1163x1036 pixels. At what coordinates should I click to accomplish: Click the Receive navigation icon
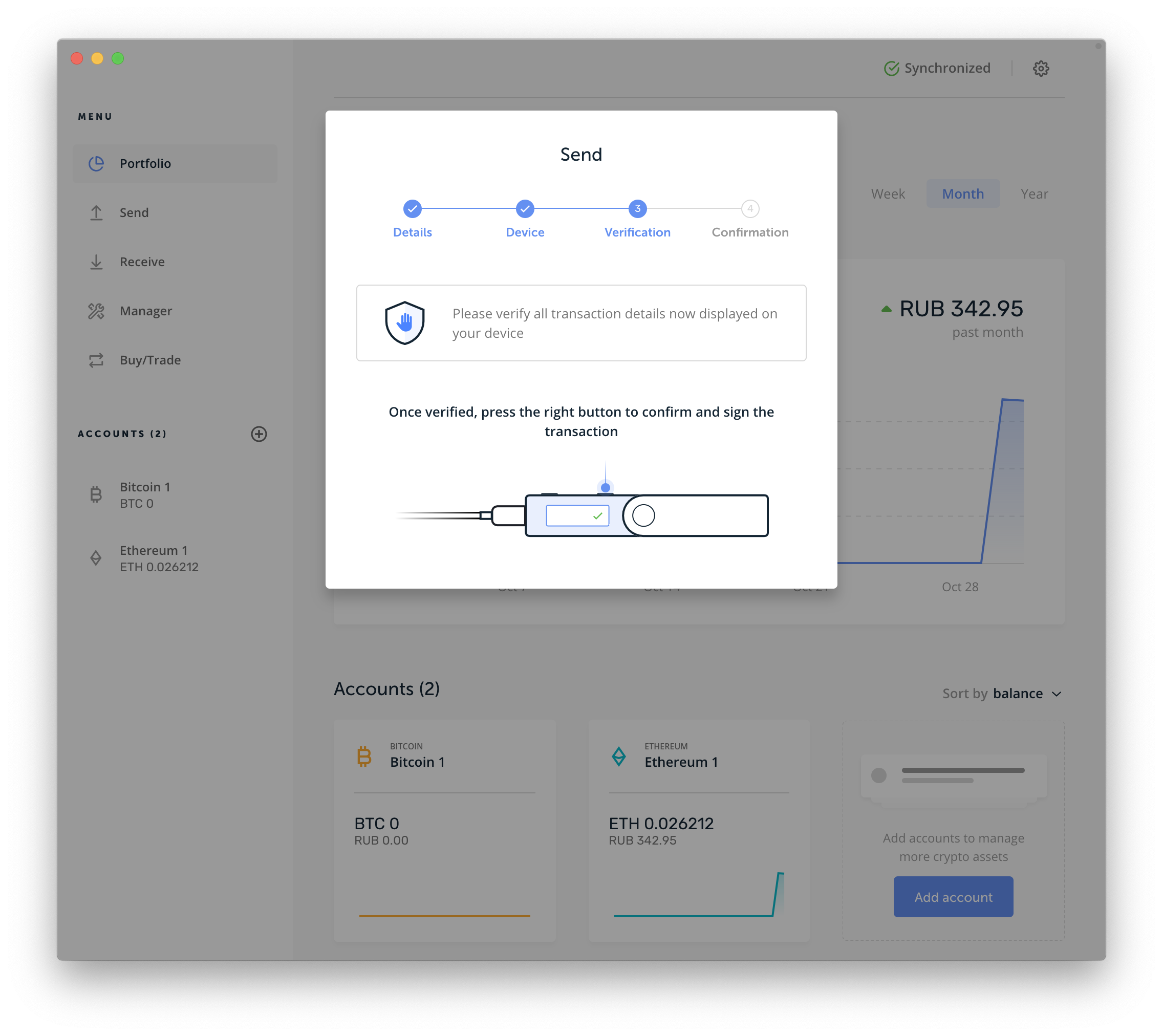pos(98,261)
